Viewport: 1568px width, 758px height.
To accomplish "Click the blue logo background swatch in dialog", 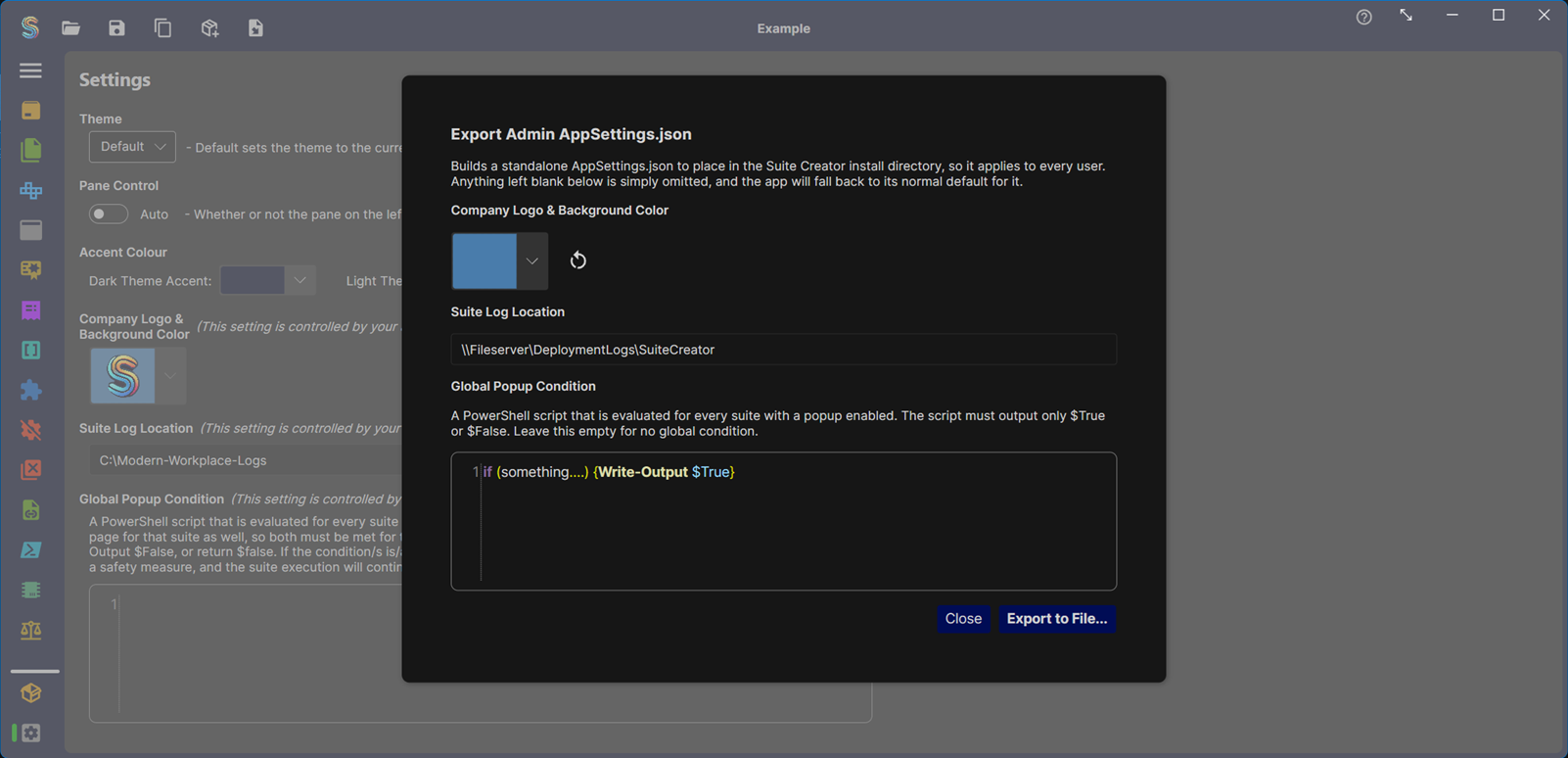I will (x=484, y=261).
